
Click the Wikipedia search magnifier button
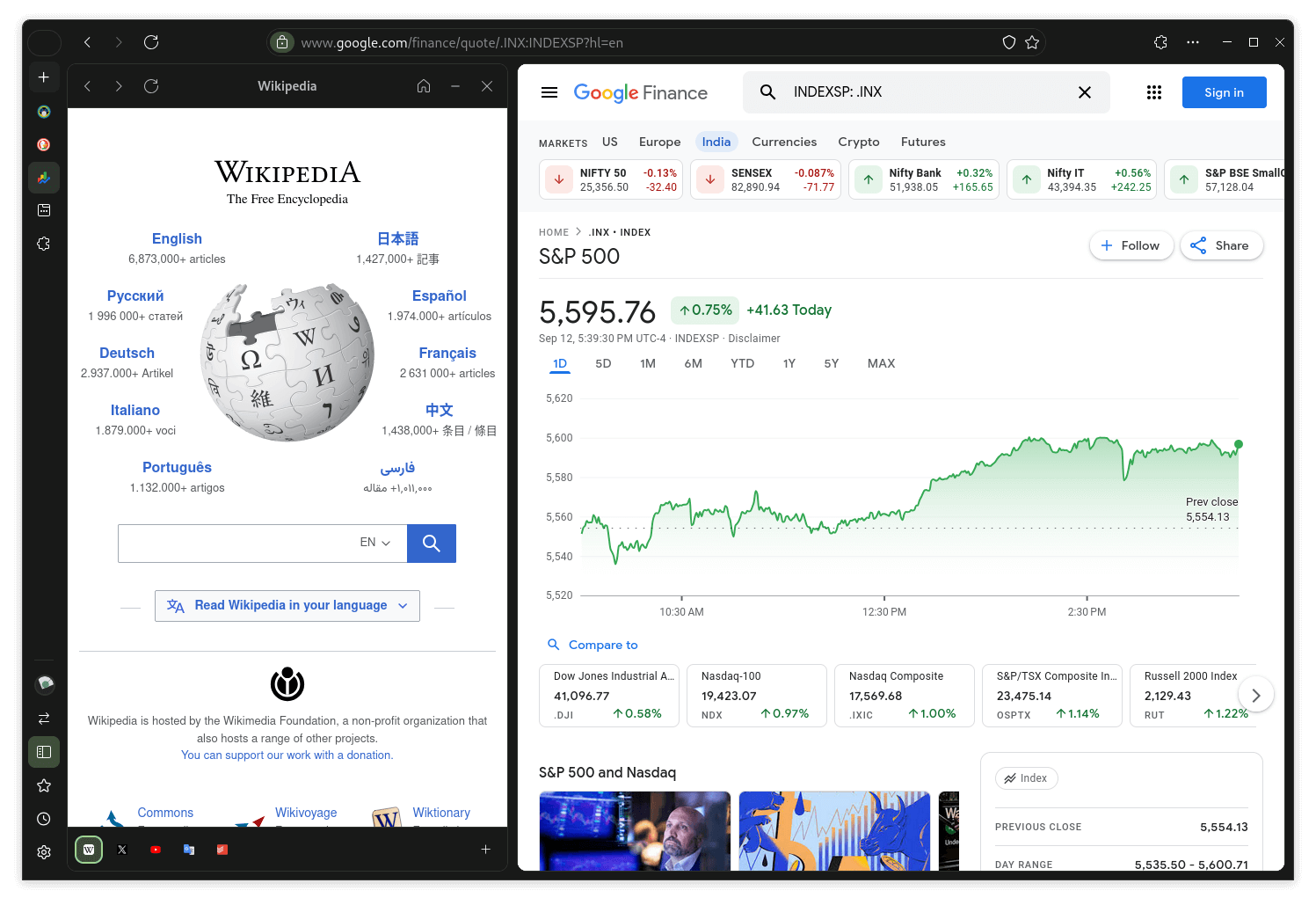click(432, 544)
